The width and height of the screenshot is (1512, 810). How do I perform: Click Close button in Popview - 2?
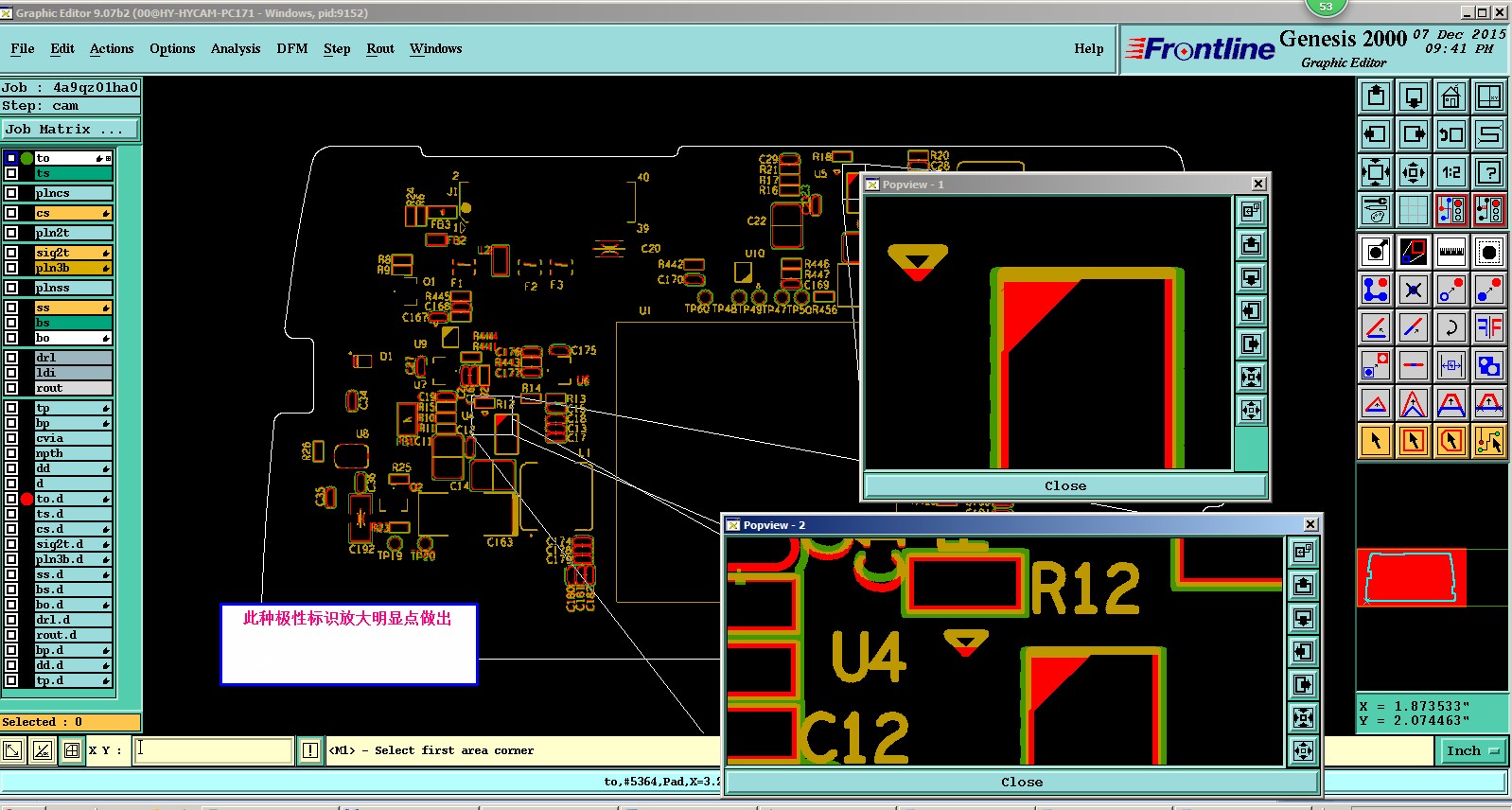[x=1022, y=782]
